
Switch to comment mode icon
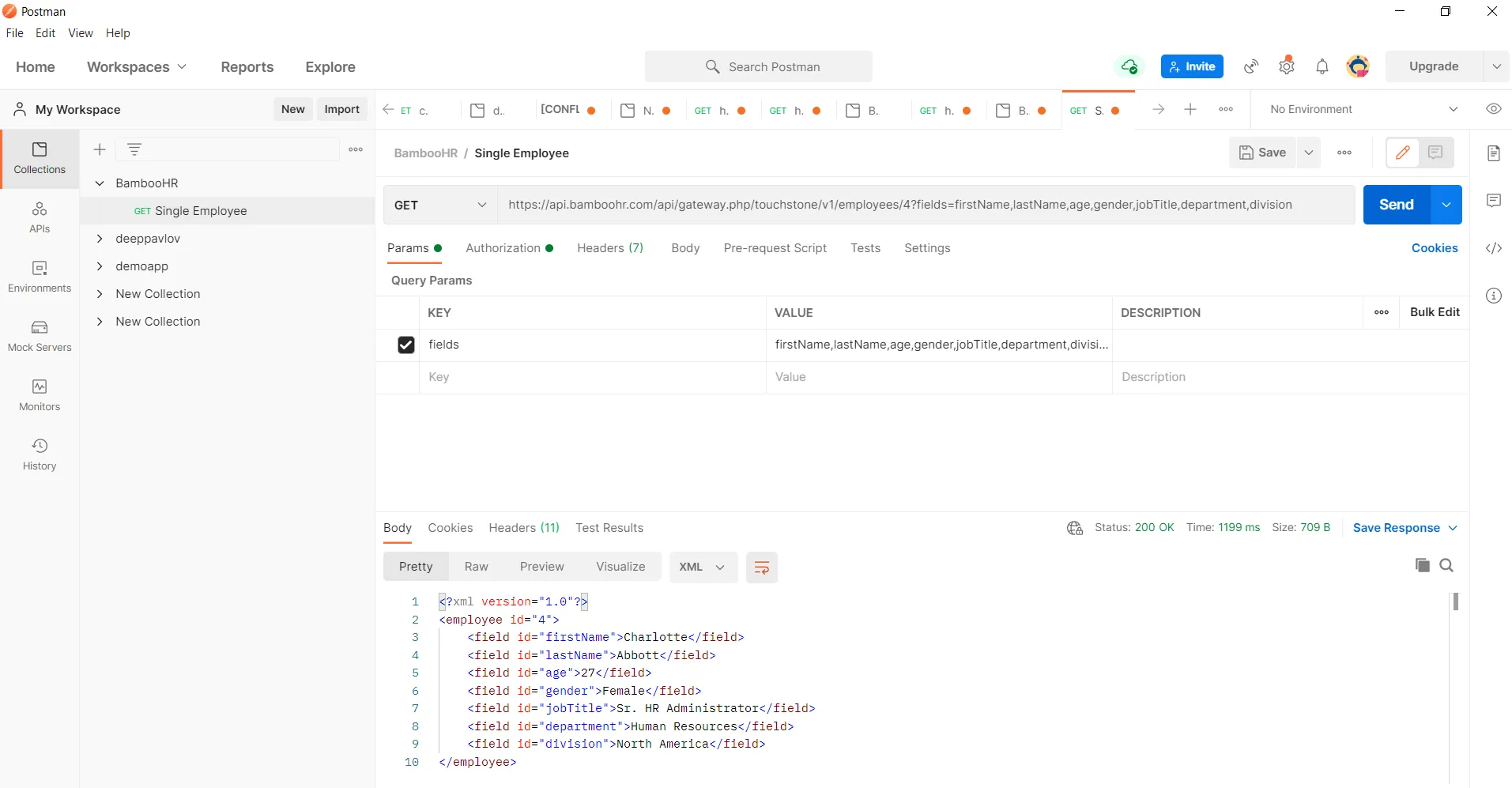pyautogui.click(x=1435, y=153)
